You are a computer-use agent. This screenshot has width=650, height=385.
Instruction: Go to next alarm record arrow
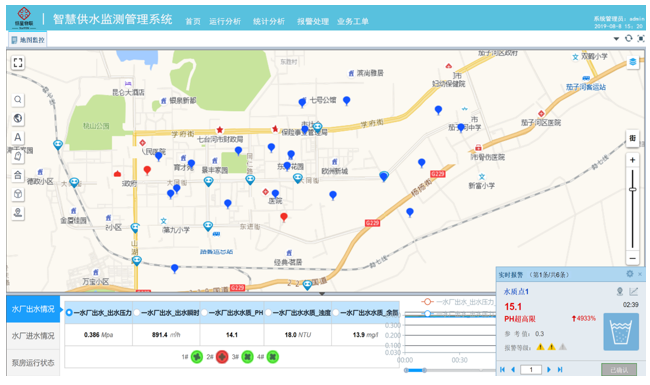549,370
